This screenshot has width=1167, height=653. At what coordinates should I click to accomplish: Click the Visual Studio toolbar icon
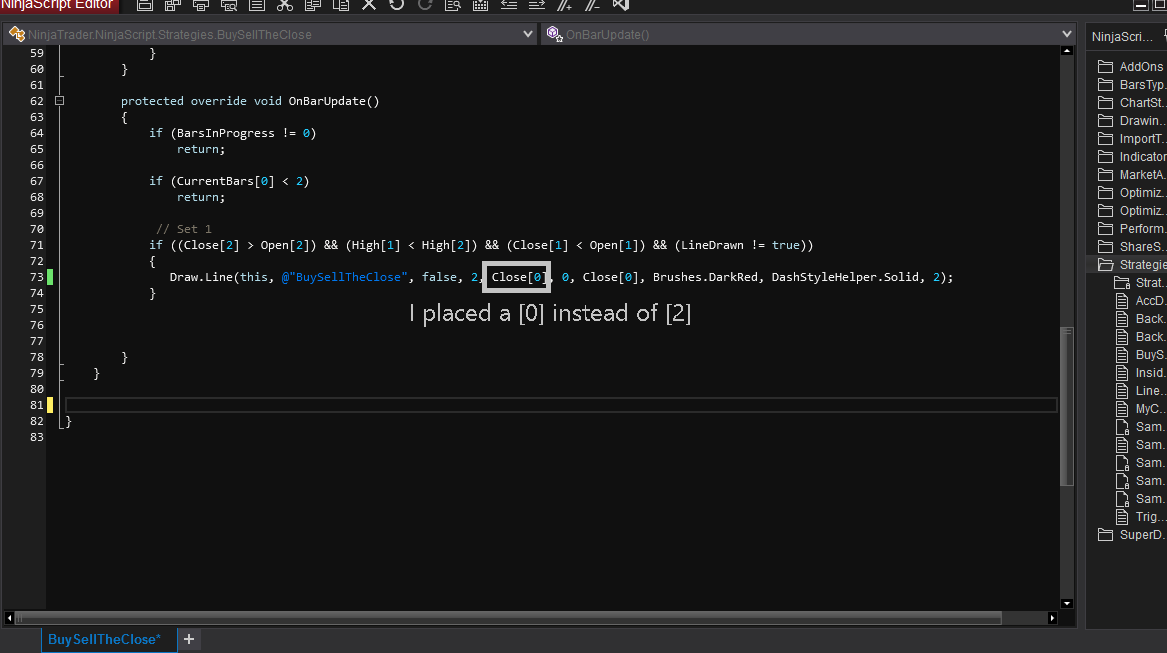point(621,4)
